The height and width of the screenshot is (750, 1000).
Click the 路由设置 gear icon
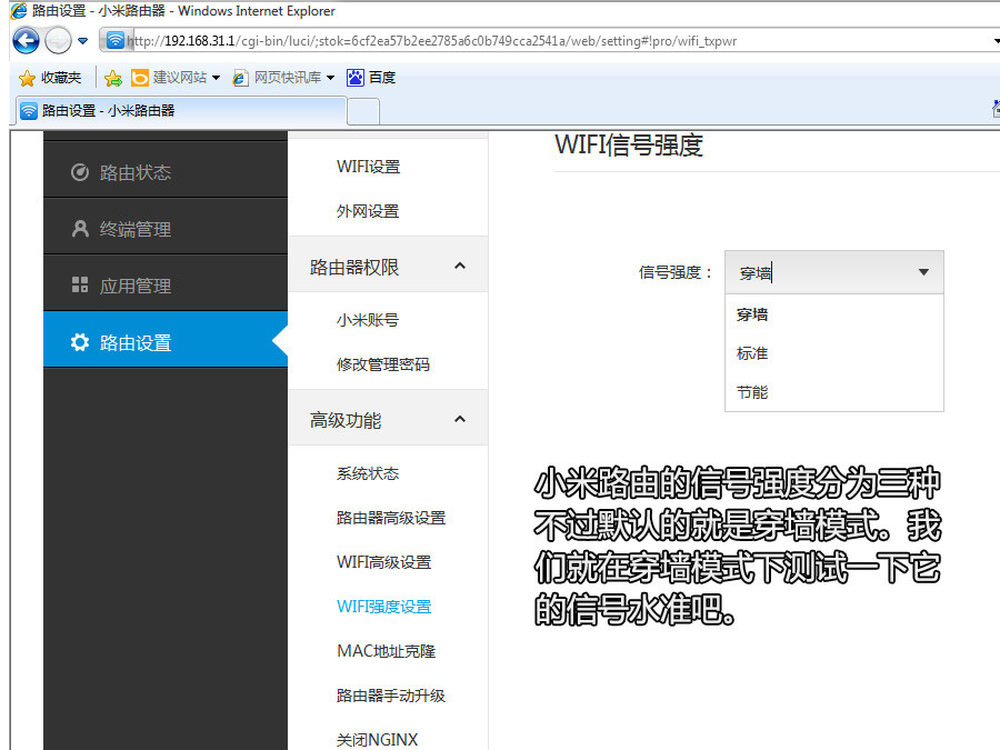(x=80, y=342)
